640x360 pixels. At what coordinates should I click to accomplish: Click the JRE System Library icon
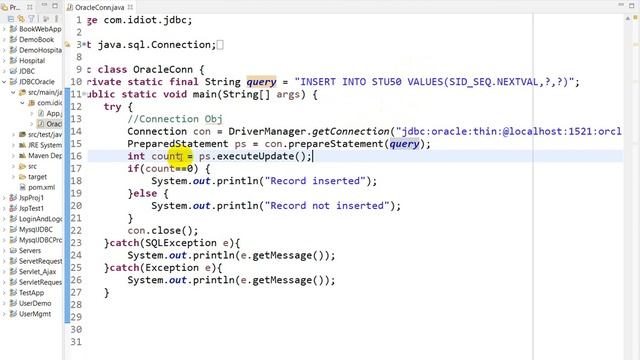pyautogui.click(x=22, y=145)
